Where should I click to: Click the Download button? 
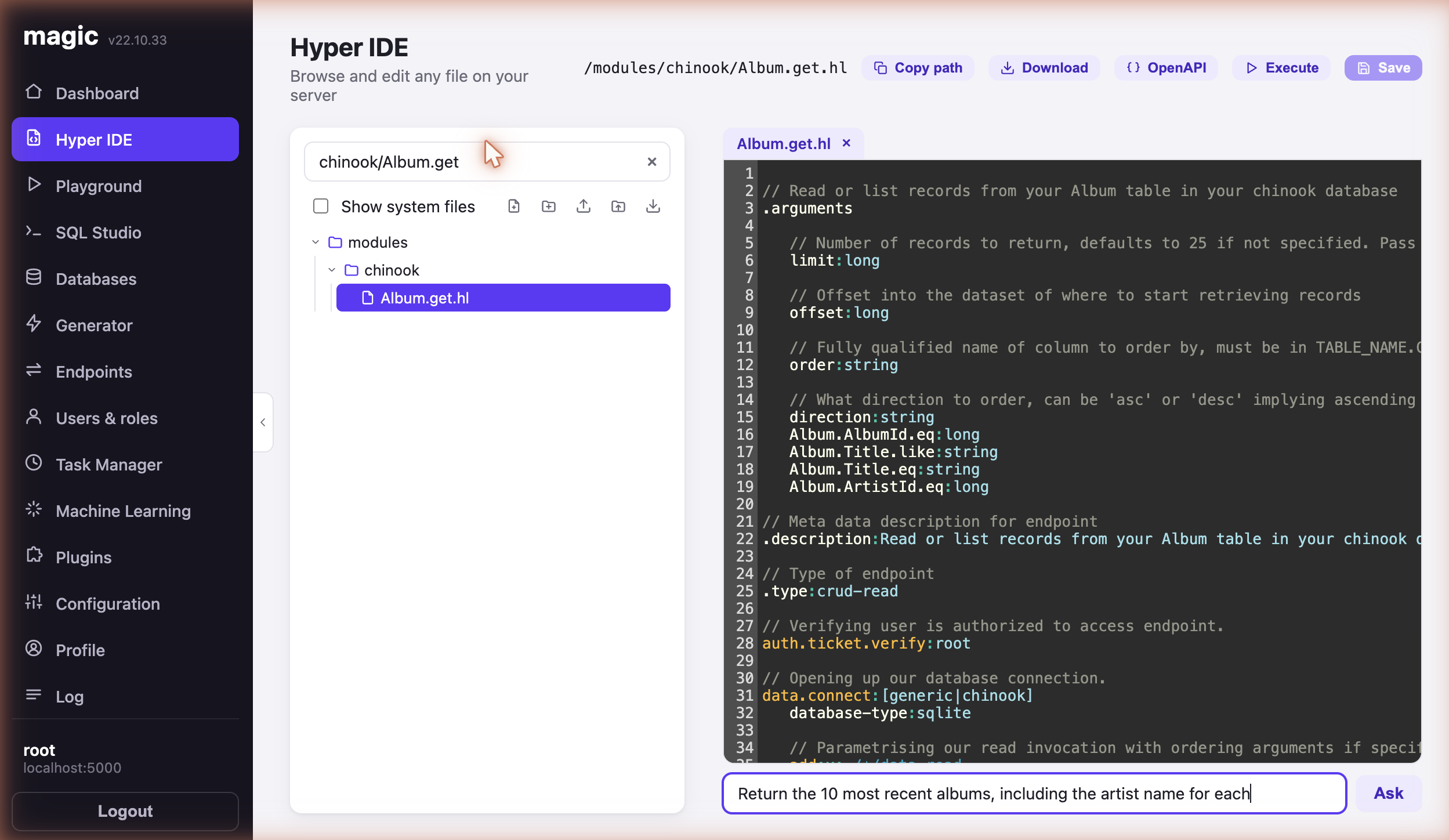coord(1044,68)
